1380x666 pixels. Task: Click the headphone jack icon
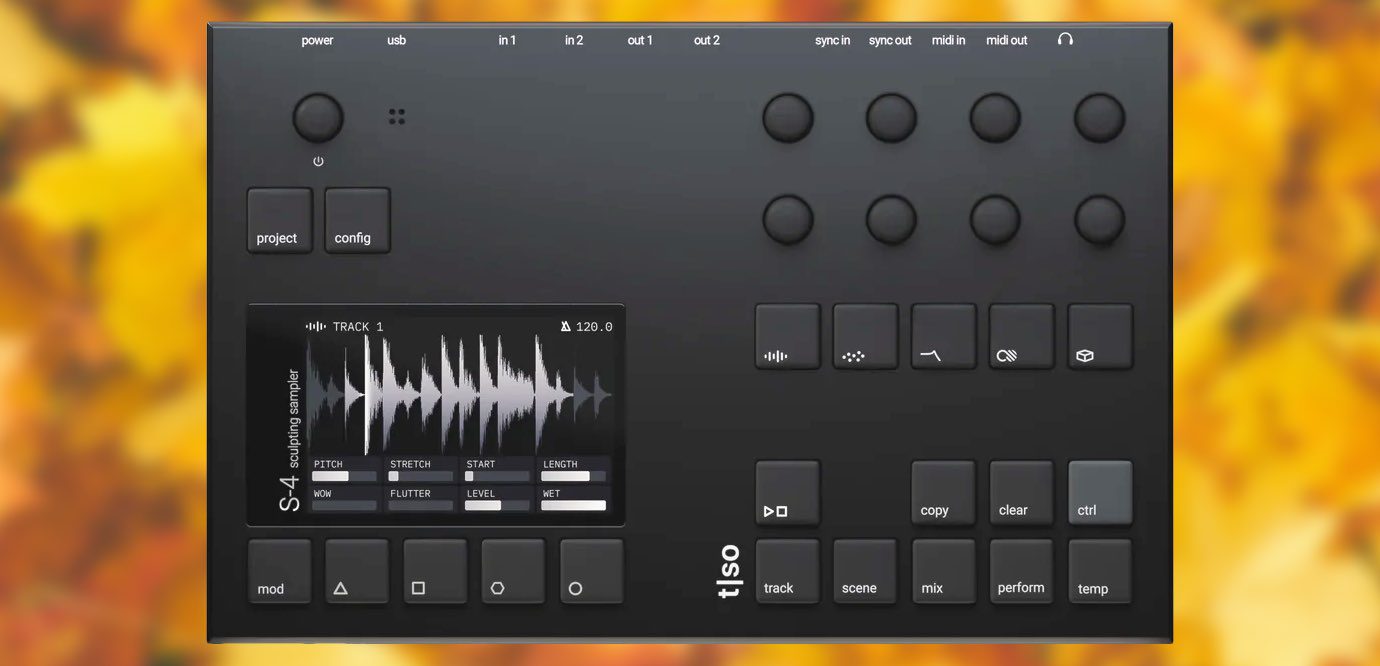pos(1065,40)
